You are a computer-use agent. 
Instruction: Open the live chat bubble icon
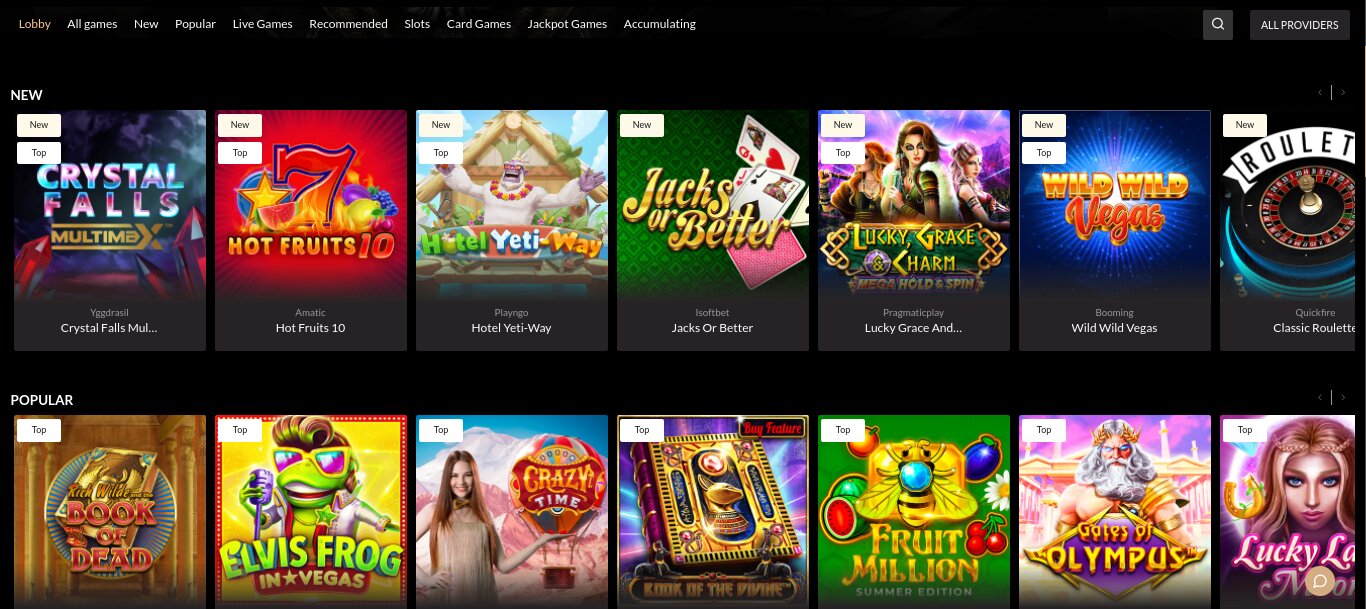point(1320,580)
